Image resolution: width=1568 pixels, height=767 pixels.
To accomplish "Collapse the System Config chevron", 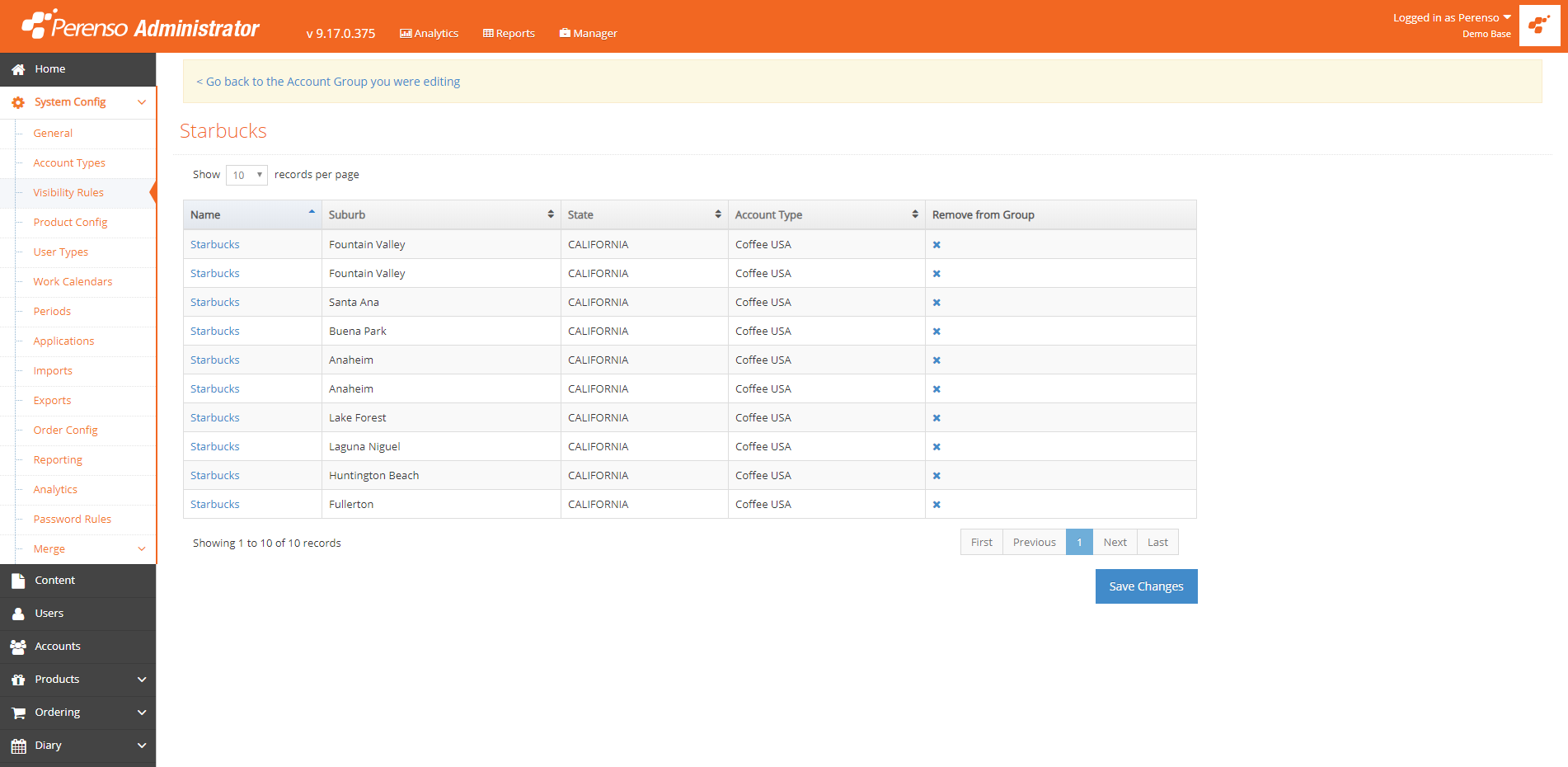I will pyautogui.click(x=142, y=102).
